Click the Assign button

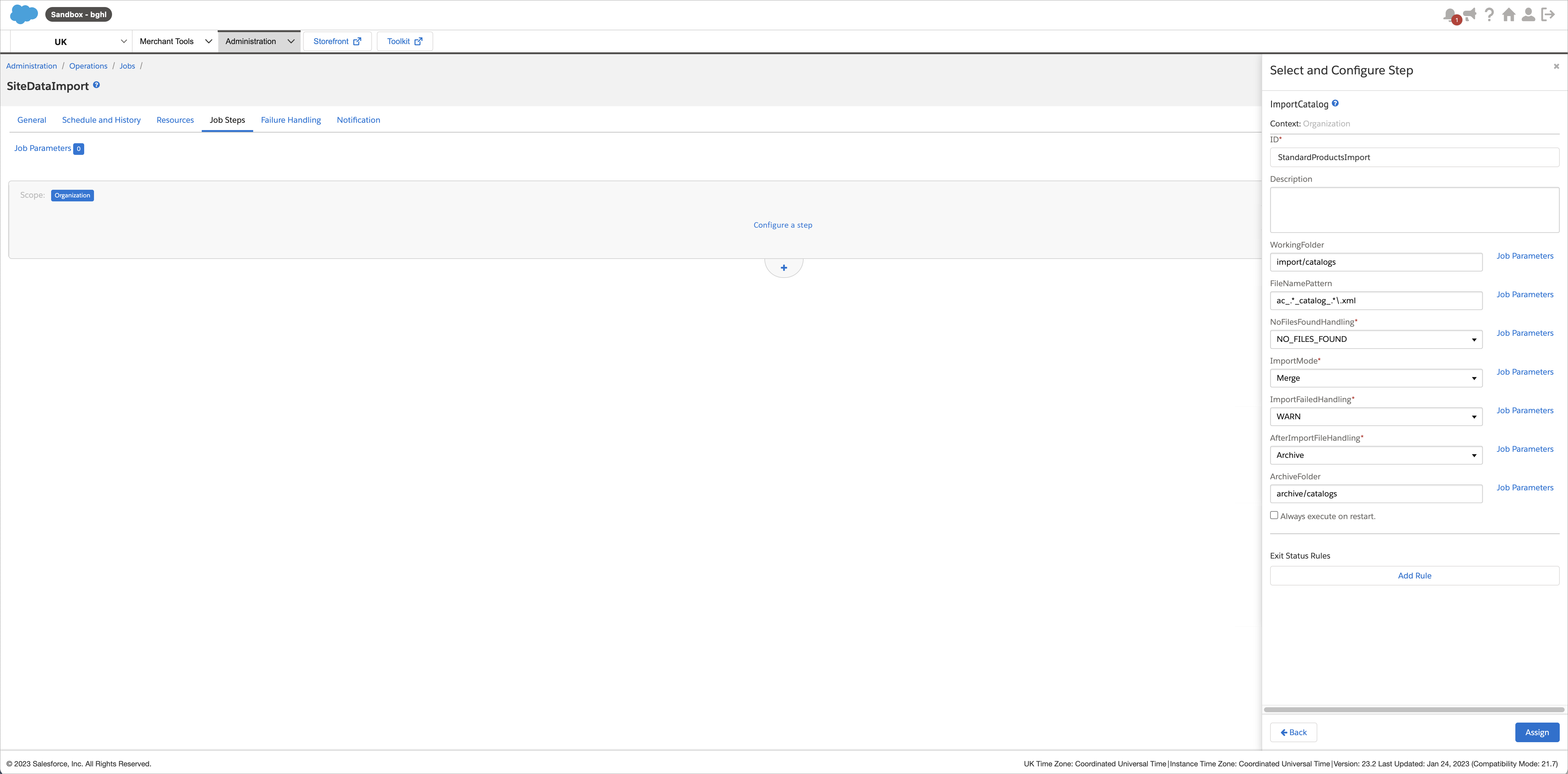[1537, 733]
